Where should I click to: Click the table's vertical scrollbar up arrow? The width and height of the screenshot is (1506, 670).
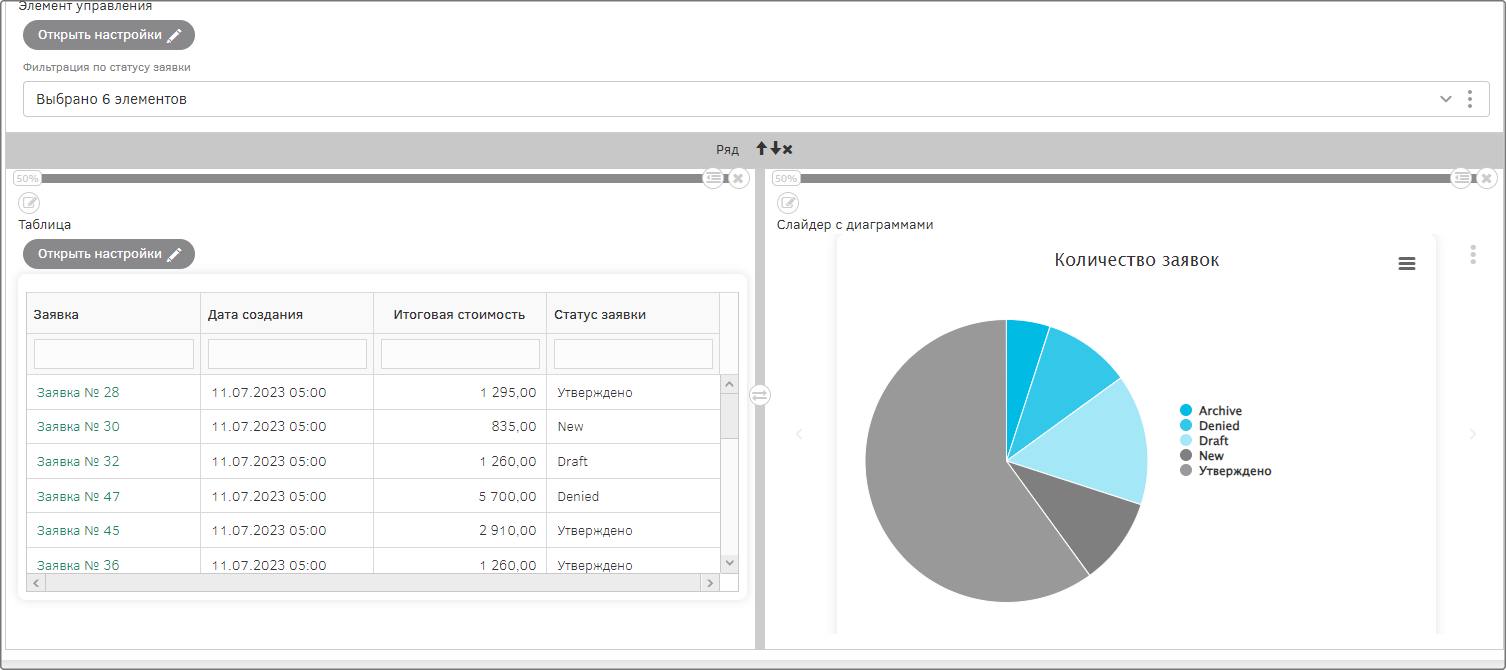(729, 384)
